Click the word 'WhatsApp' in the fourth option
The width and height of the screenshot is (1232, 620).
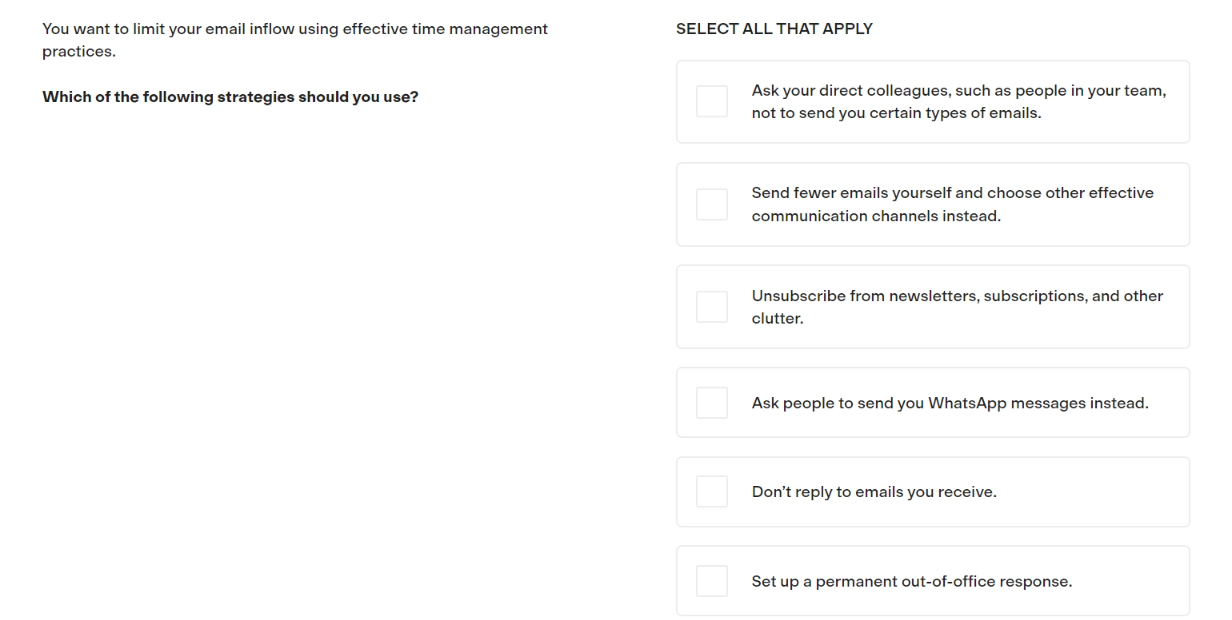pyautogui.click(x=967, y=404)
